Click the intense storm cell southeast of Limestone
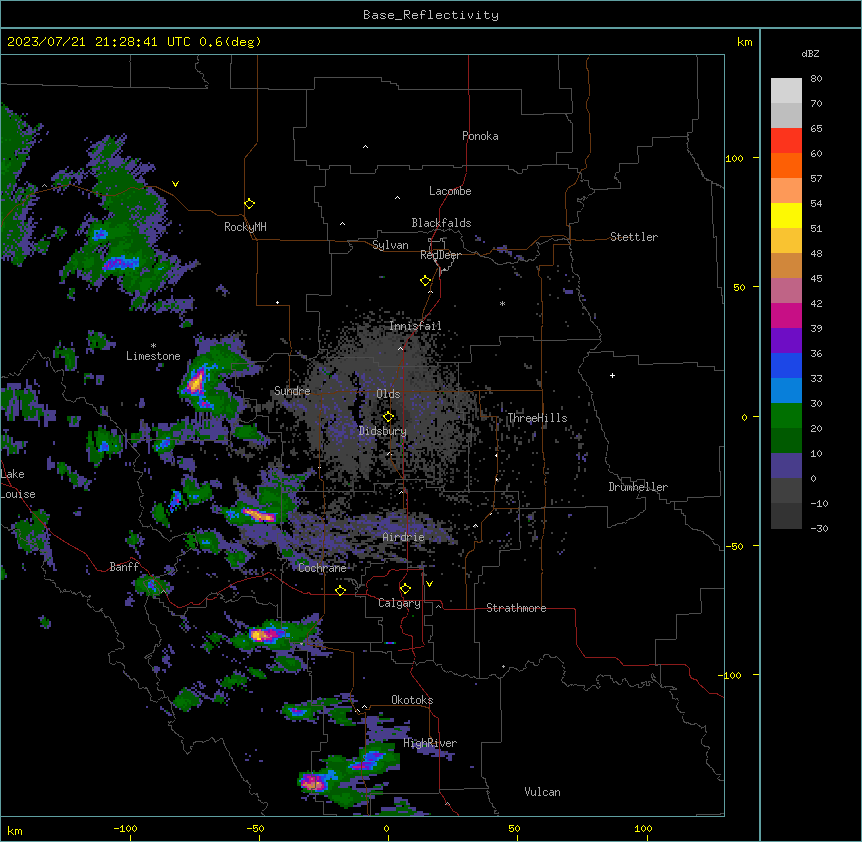862x842 pixels. coord(196,381)
